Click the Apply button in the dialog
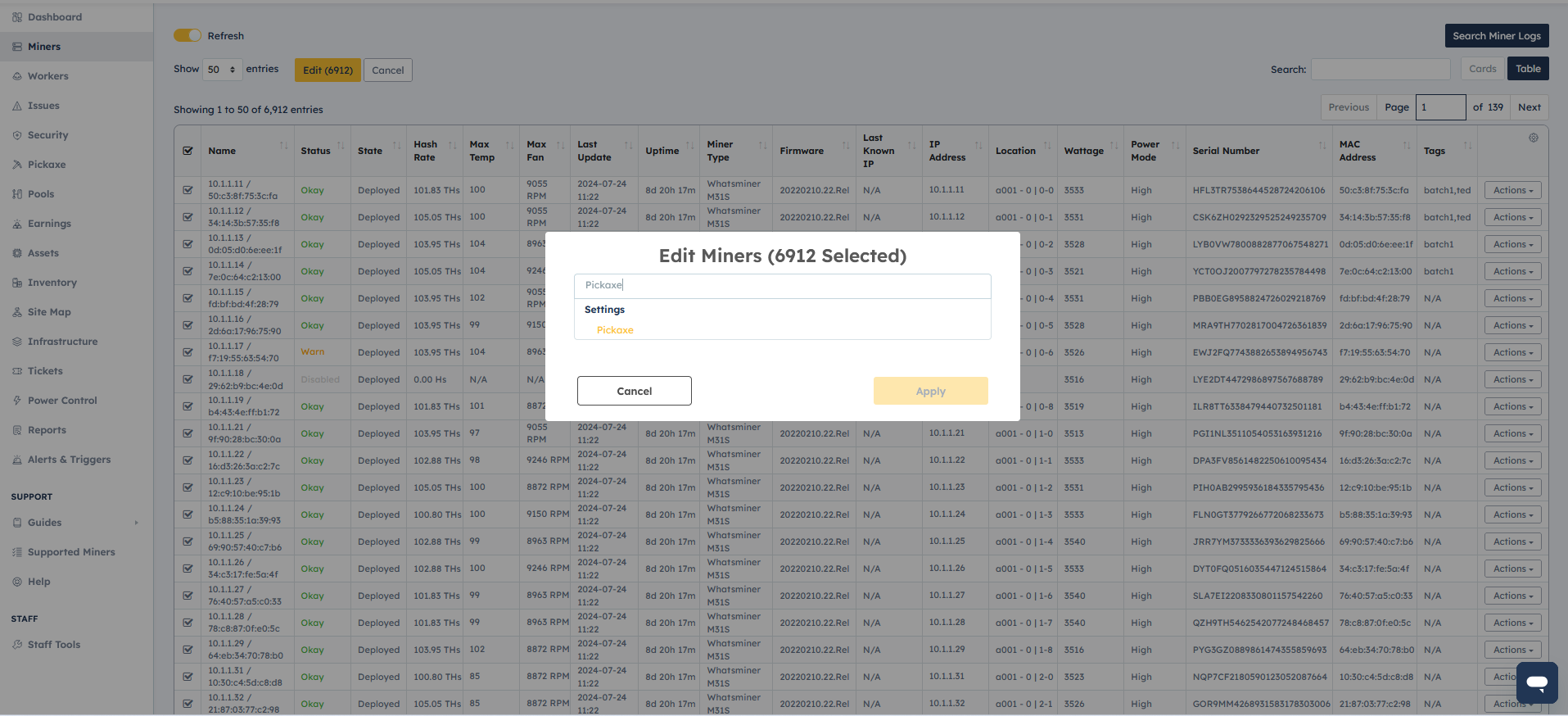1568x716 pixels. [930, 391]
